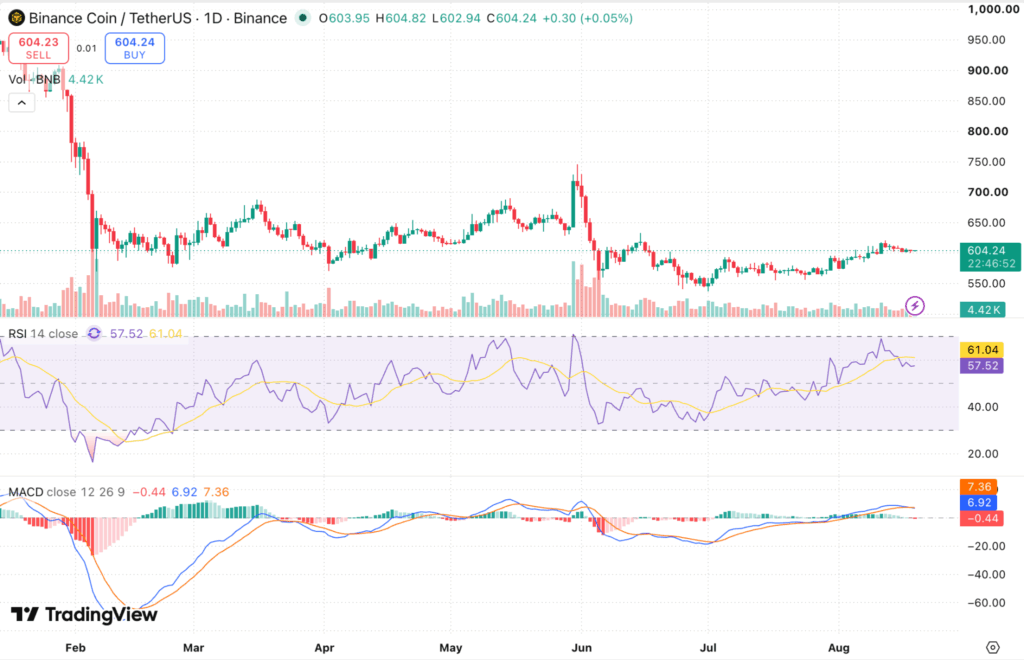Open chart settings gear icon
Screen dimensions: 1024x660
point(993,648)
